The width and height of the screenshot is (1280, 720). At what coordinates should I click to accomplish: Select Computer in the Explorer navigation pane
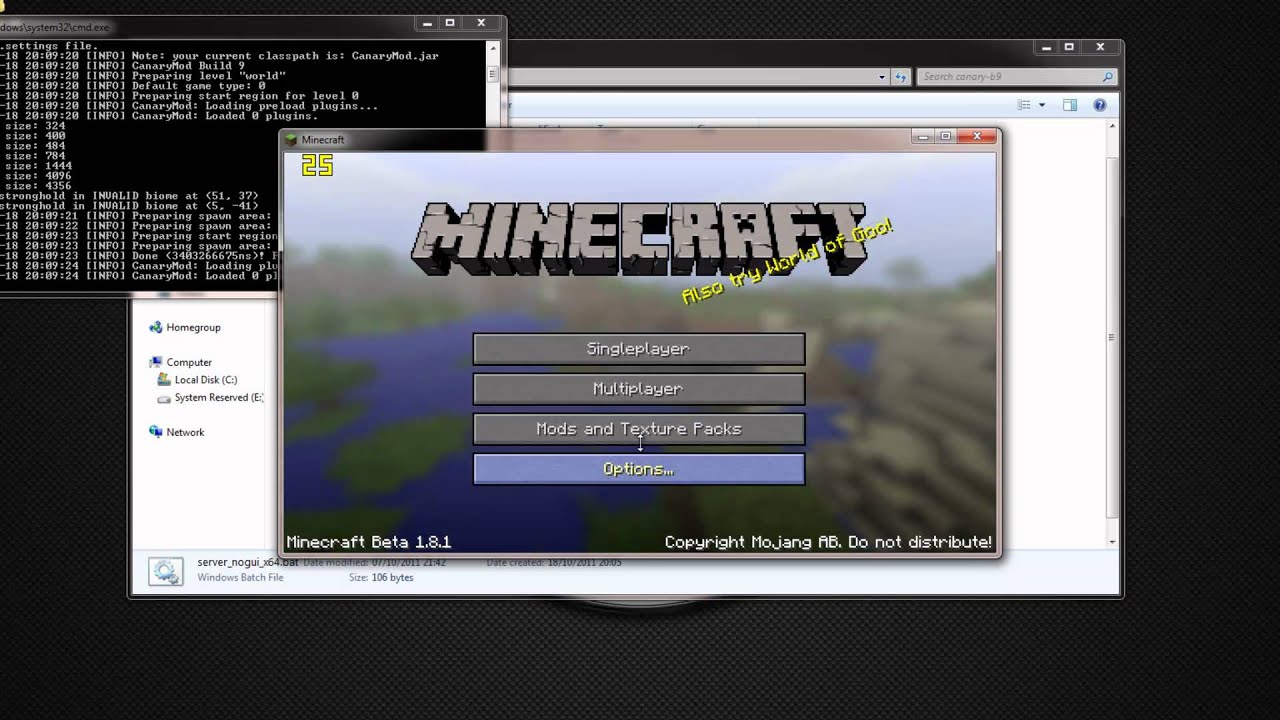(x=189, y=362)
